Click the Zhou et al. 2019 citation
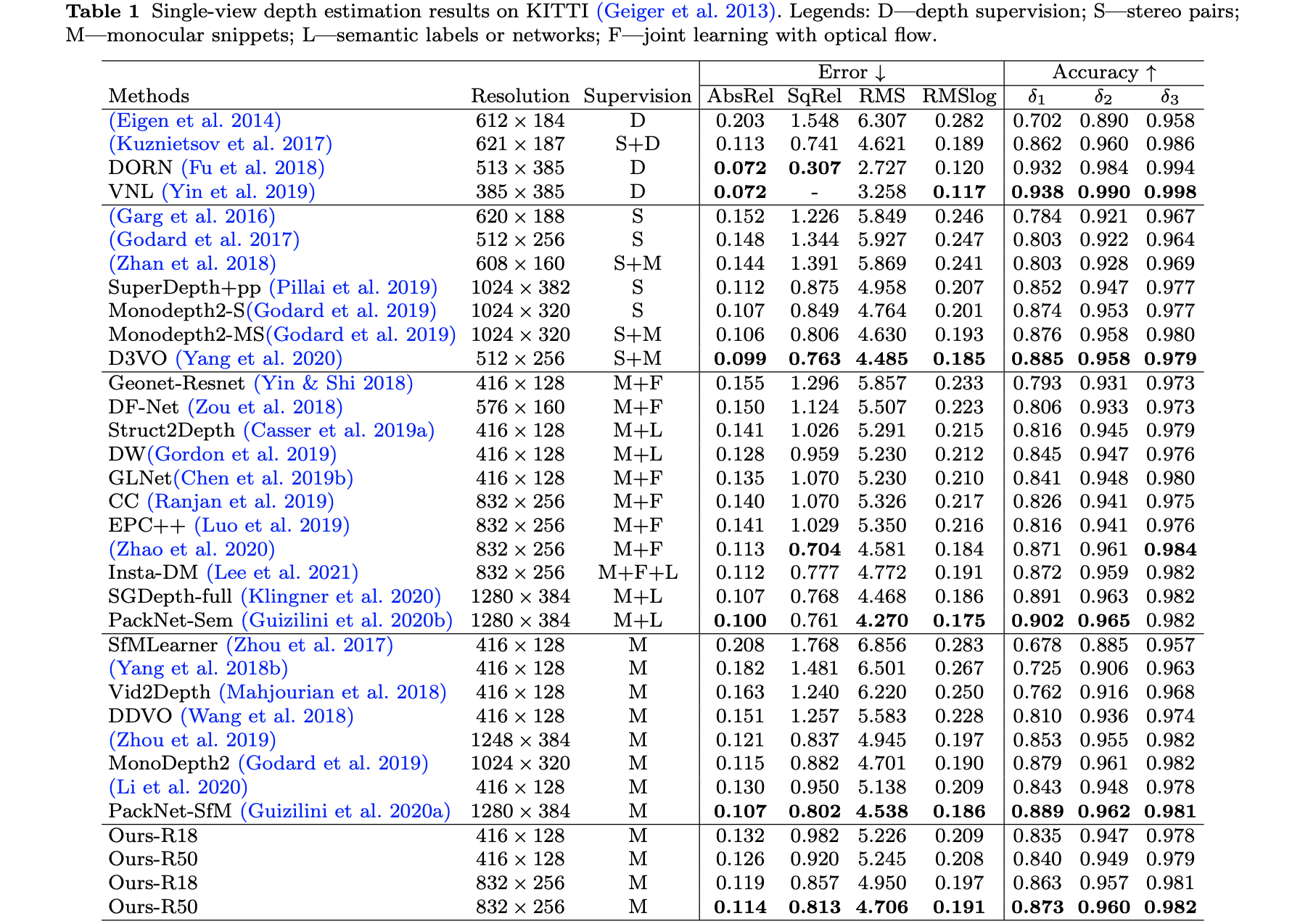The image size is (1300, 924). point(192,741)
